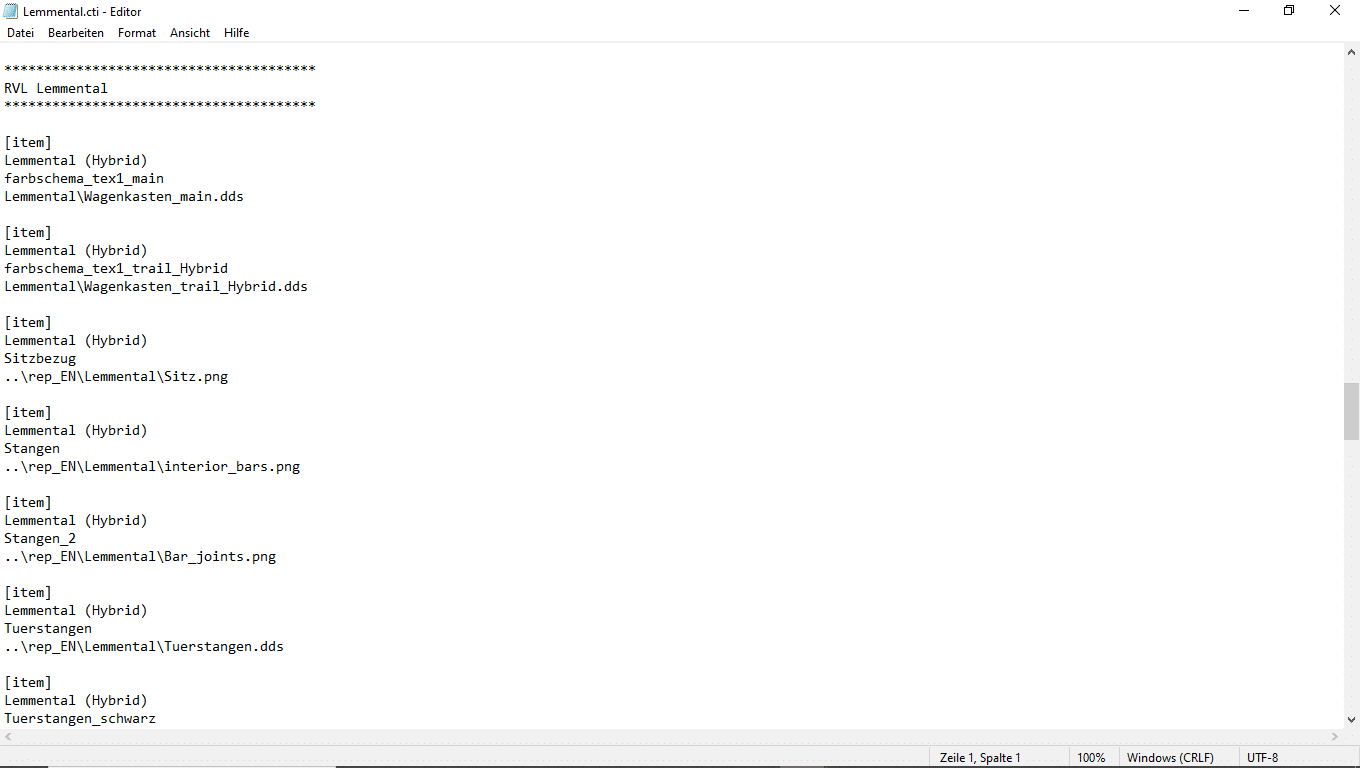Open the Format menu
The height and width of the screenshot is (768, 1360).
[x=137, y=33]
